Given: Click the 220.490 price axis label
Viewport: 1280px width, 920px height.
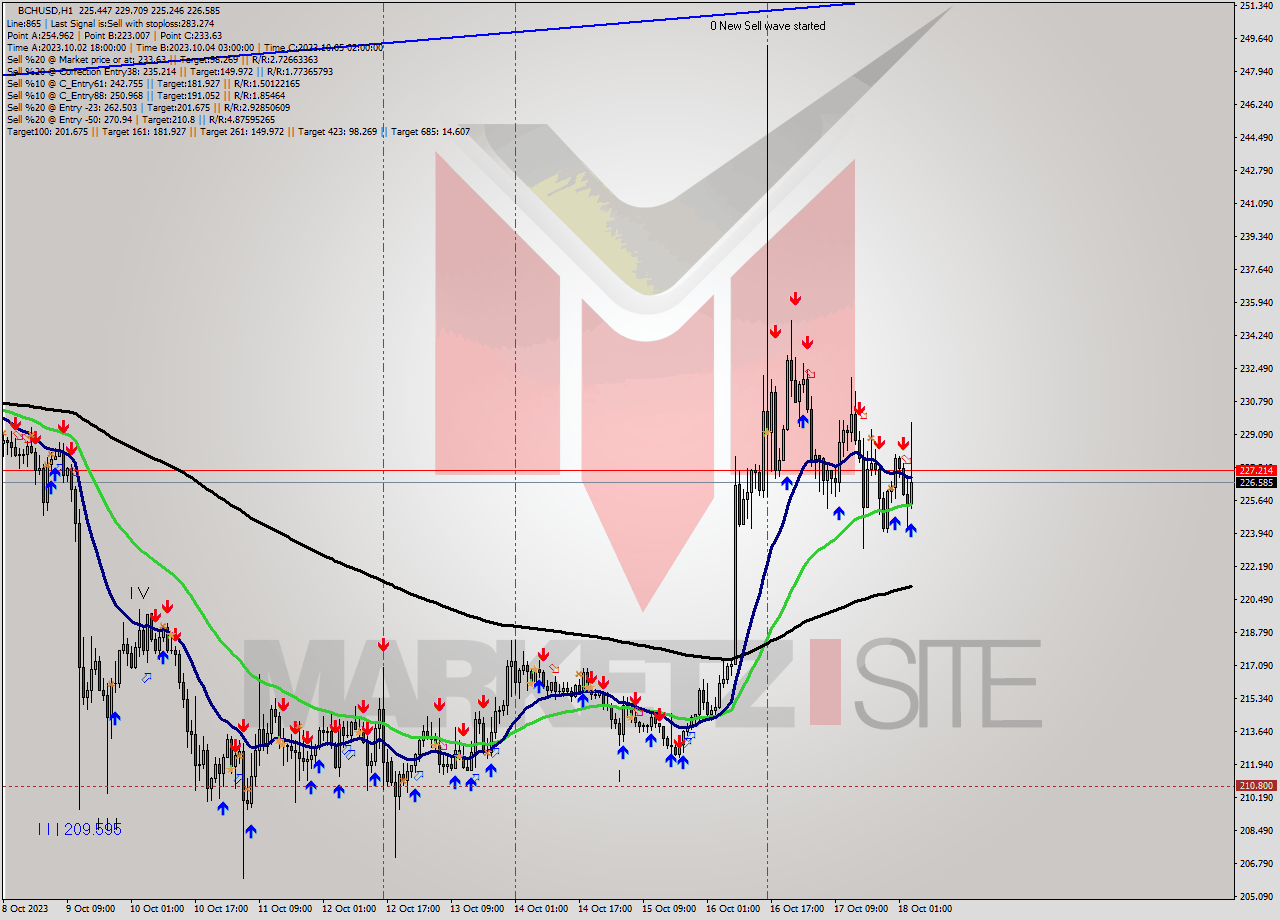Looking at the screenshot, I should point(1255,600).
